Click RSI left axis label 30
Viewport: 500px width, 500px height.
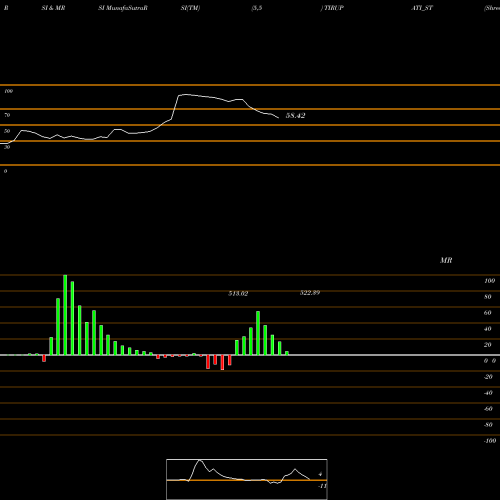(7, 147)
